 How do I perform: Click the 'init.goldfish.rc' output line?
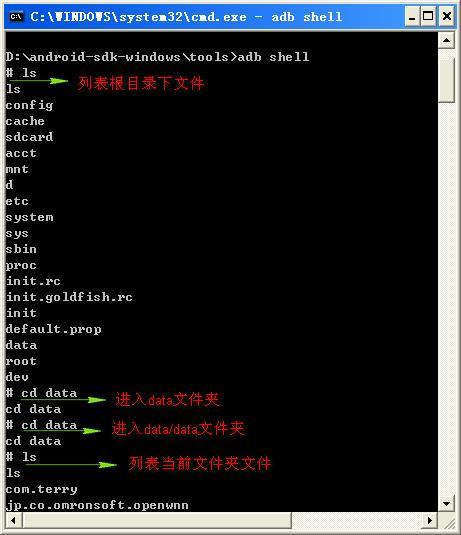(x=69, y=297)
